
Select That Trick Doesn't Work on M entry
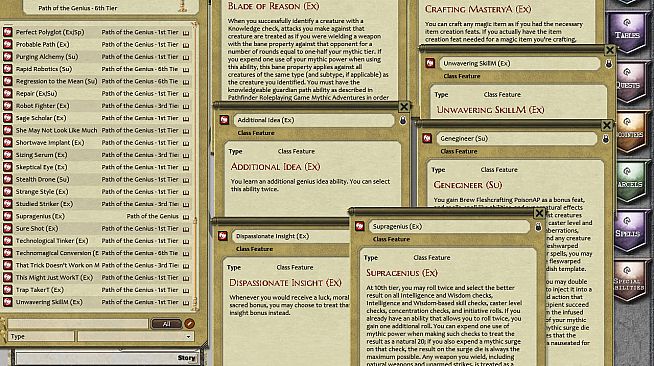click(58, 265)
